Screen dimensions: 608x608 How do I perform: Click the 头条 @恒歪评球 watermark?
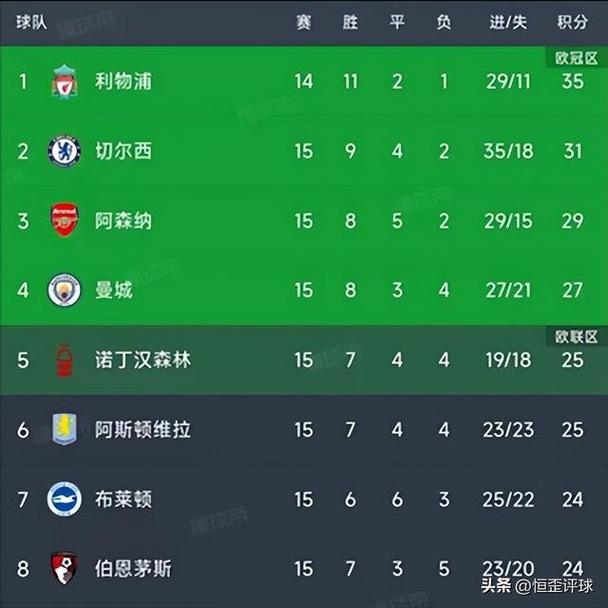point(539,586)
